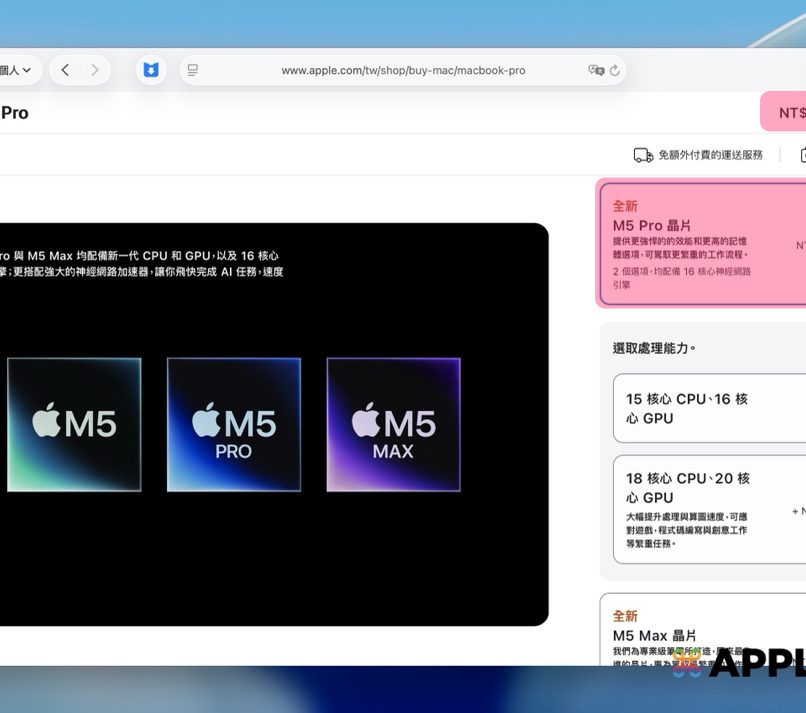Click the M5 chip image

pos(74,424)
